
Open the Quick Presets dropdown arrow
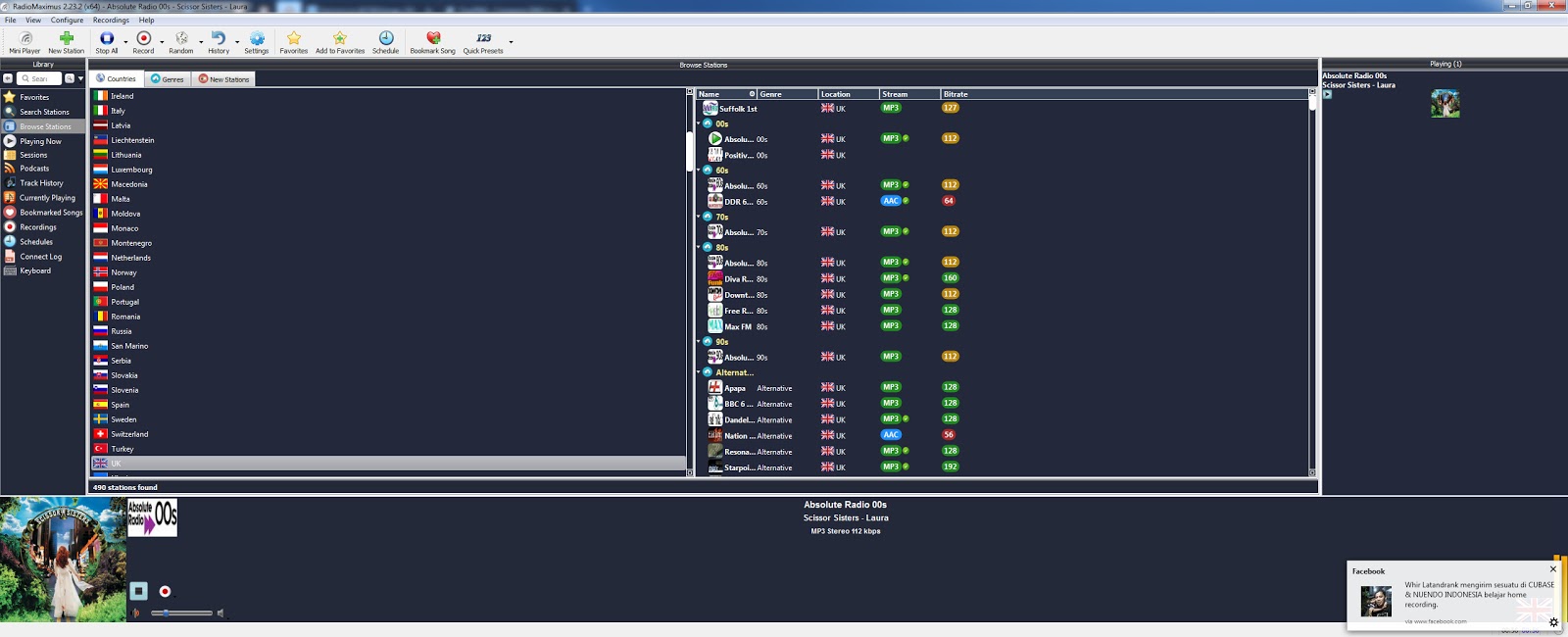click(x=511, y=42)
